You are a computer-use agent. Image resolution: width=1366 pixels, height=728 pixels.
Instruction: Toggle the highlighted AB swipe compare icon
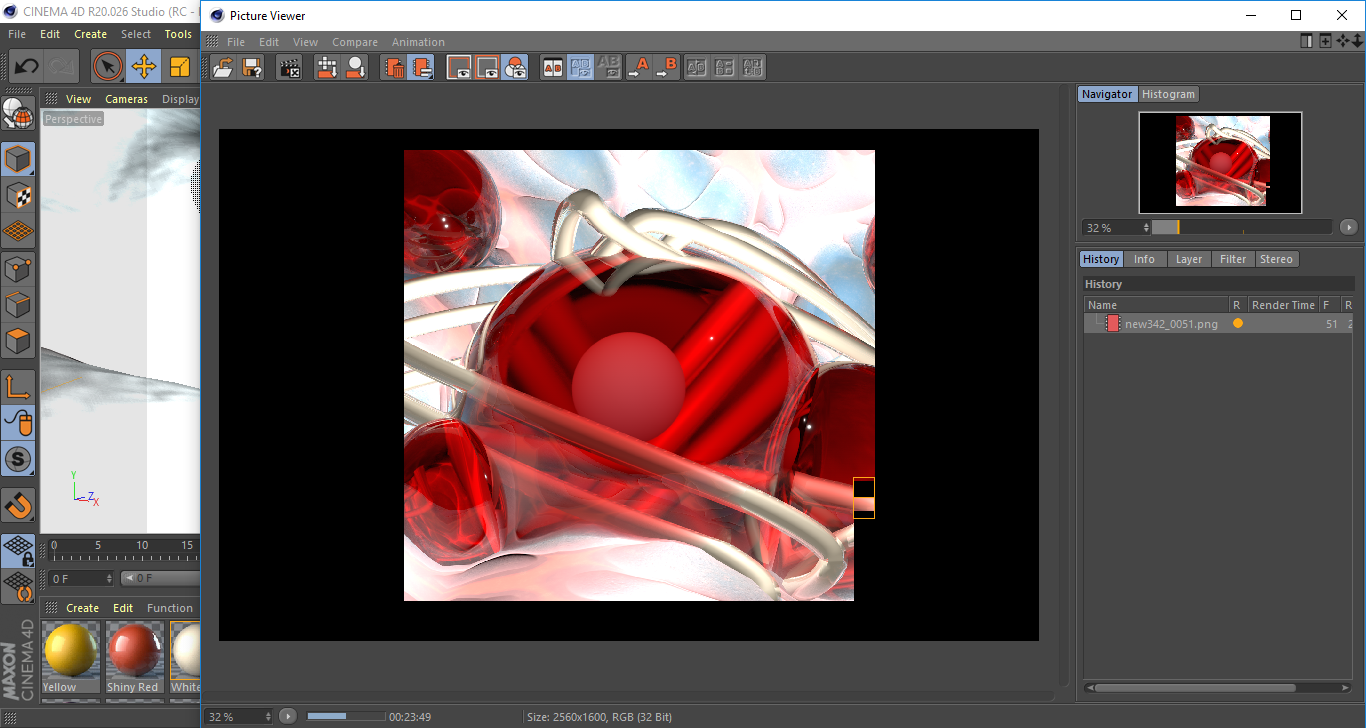tap(581, 68)
